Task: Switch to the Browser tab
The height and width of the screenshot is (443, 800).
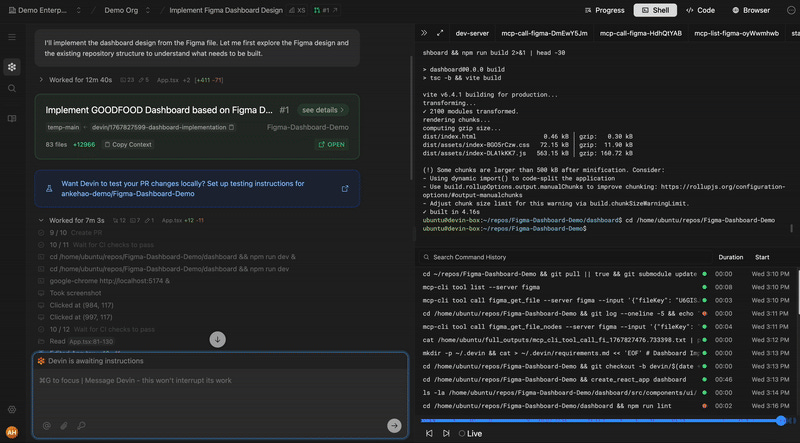Action: pos(751,10)
